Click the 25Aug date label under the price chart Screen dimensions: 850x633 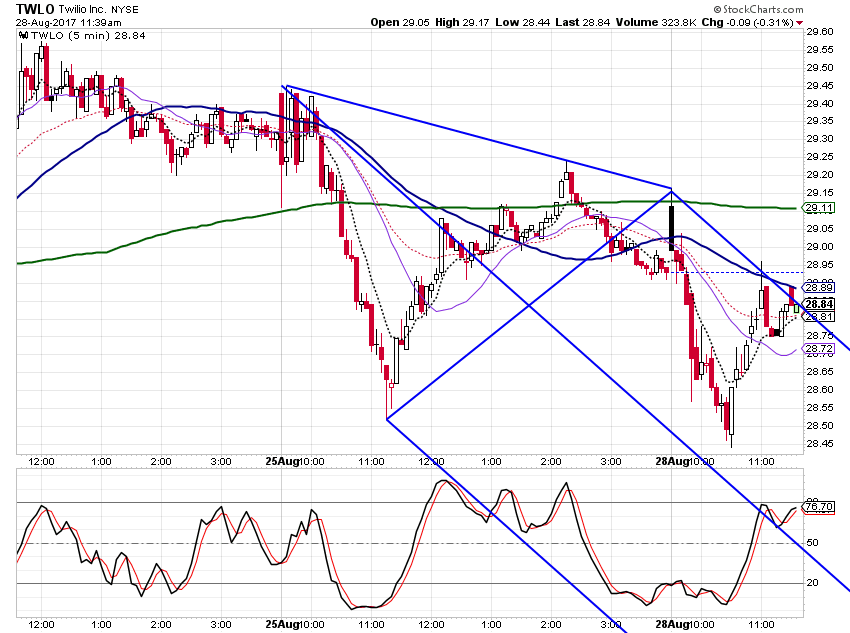[x=282, y=461]
